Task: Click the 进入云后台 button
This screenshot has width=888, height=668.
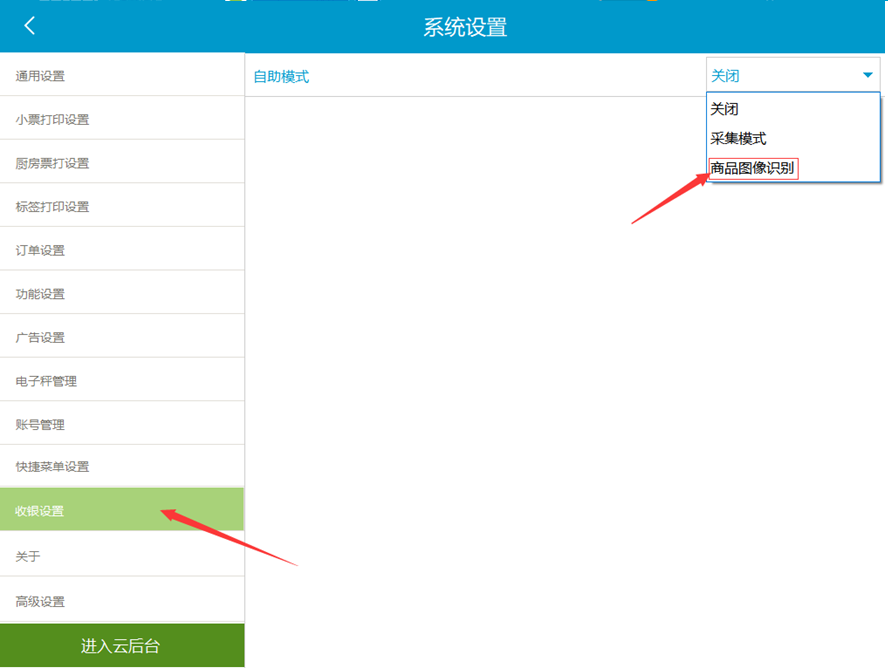Action: pyautogui.click(x=121, y=646)
